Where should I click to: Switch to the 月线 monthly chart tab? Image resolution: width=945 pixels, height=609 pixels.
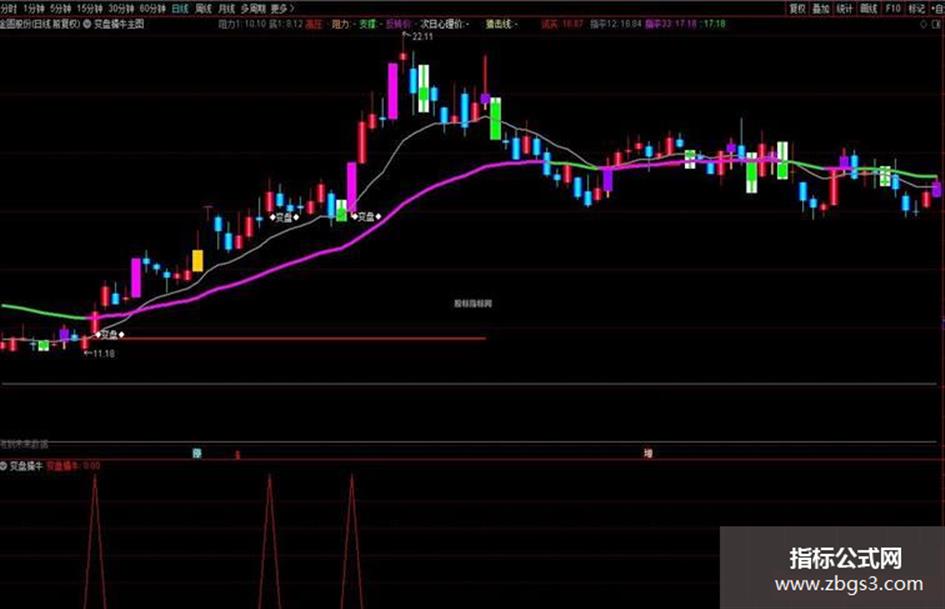(226, 8)
